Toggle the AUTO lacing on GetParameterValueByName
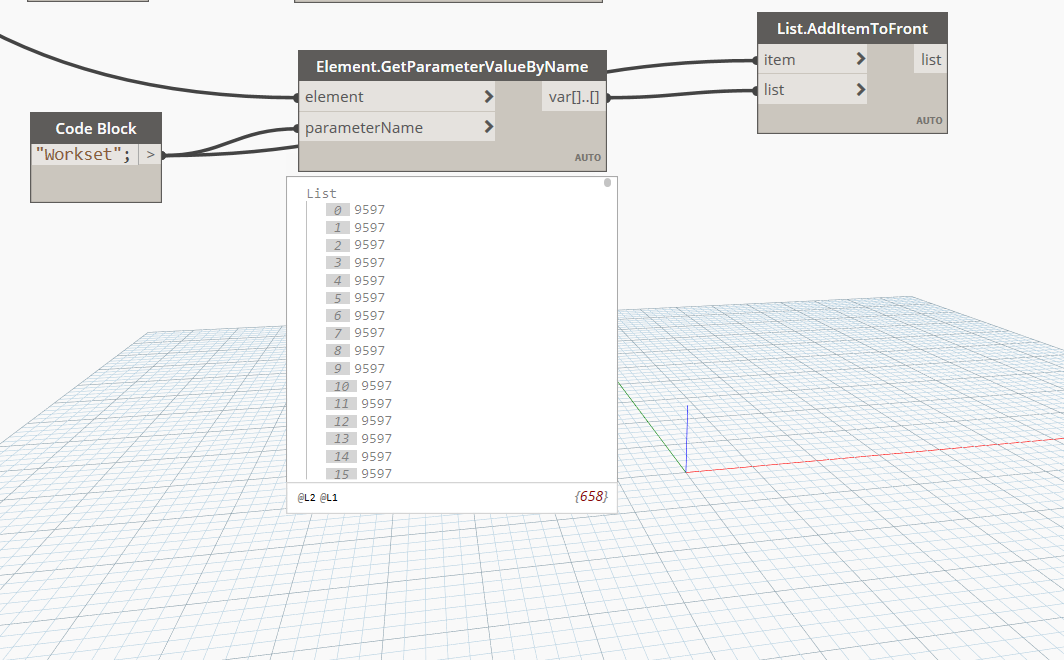Screen dimensions: 1064x660 click(x=588, y=157)
